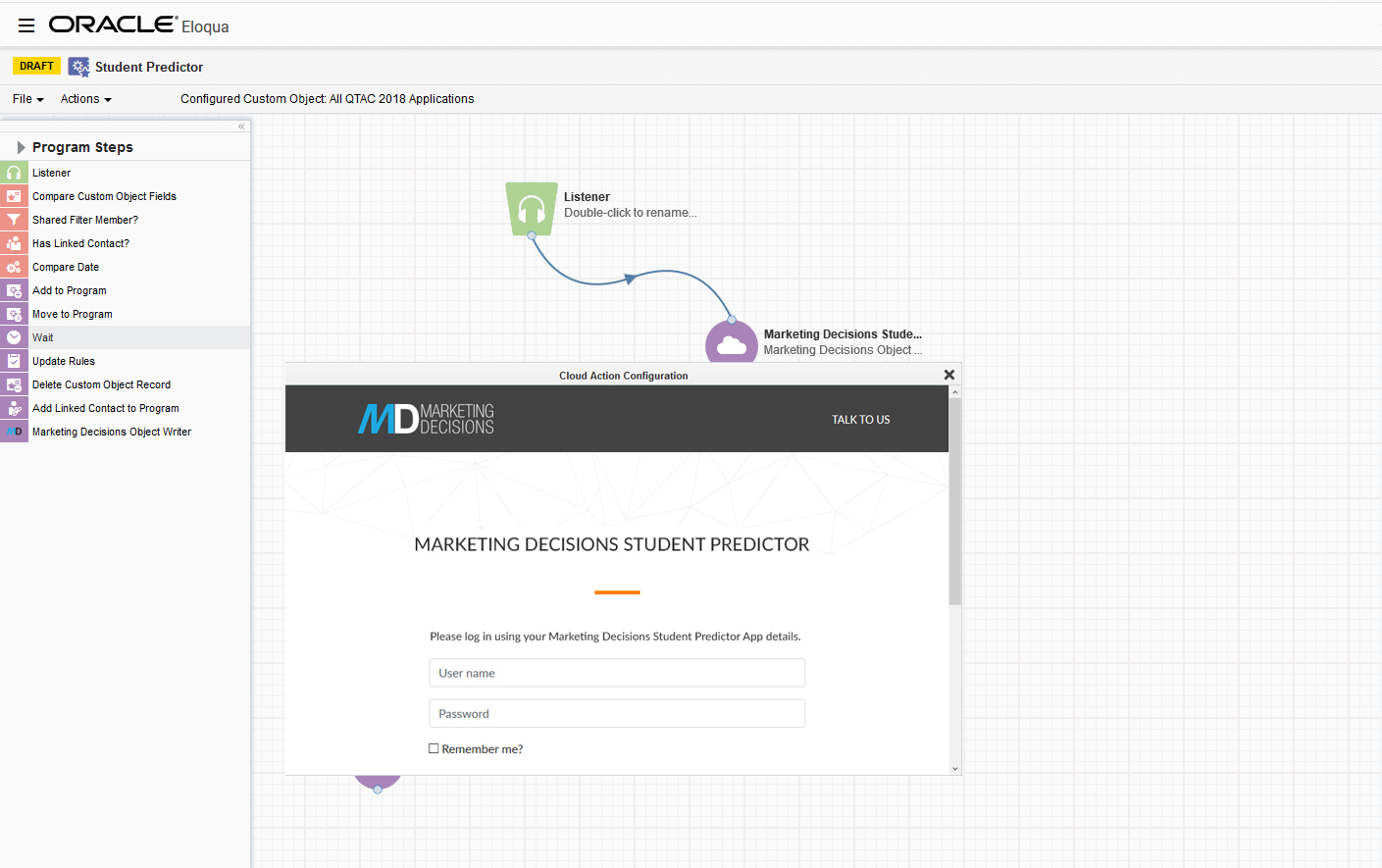The width and height of the screenshot is (1382, 868).
Task: Select the Update Rules icon
Action: (14, 361)
